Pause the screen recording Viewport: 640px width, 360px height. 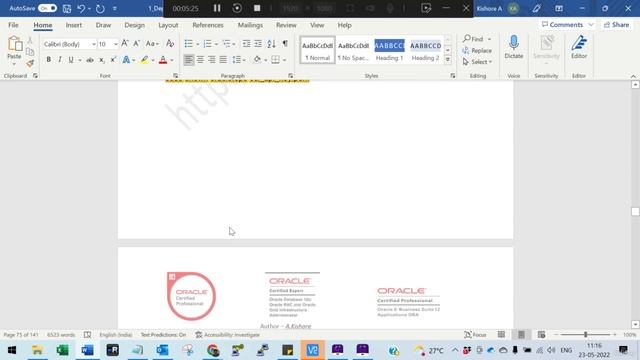tap(217, 8)
